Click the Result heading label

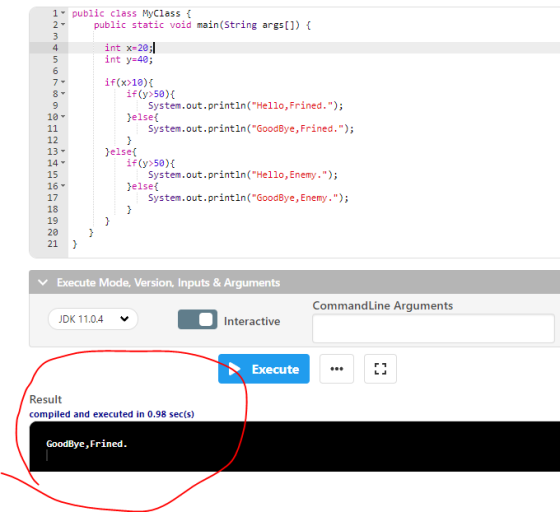[x=45, y=399]
